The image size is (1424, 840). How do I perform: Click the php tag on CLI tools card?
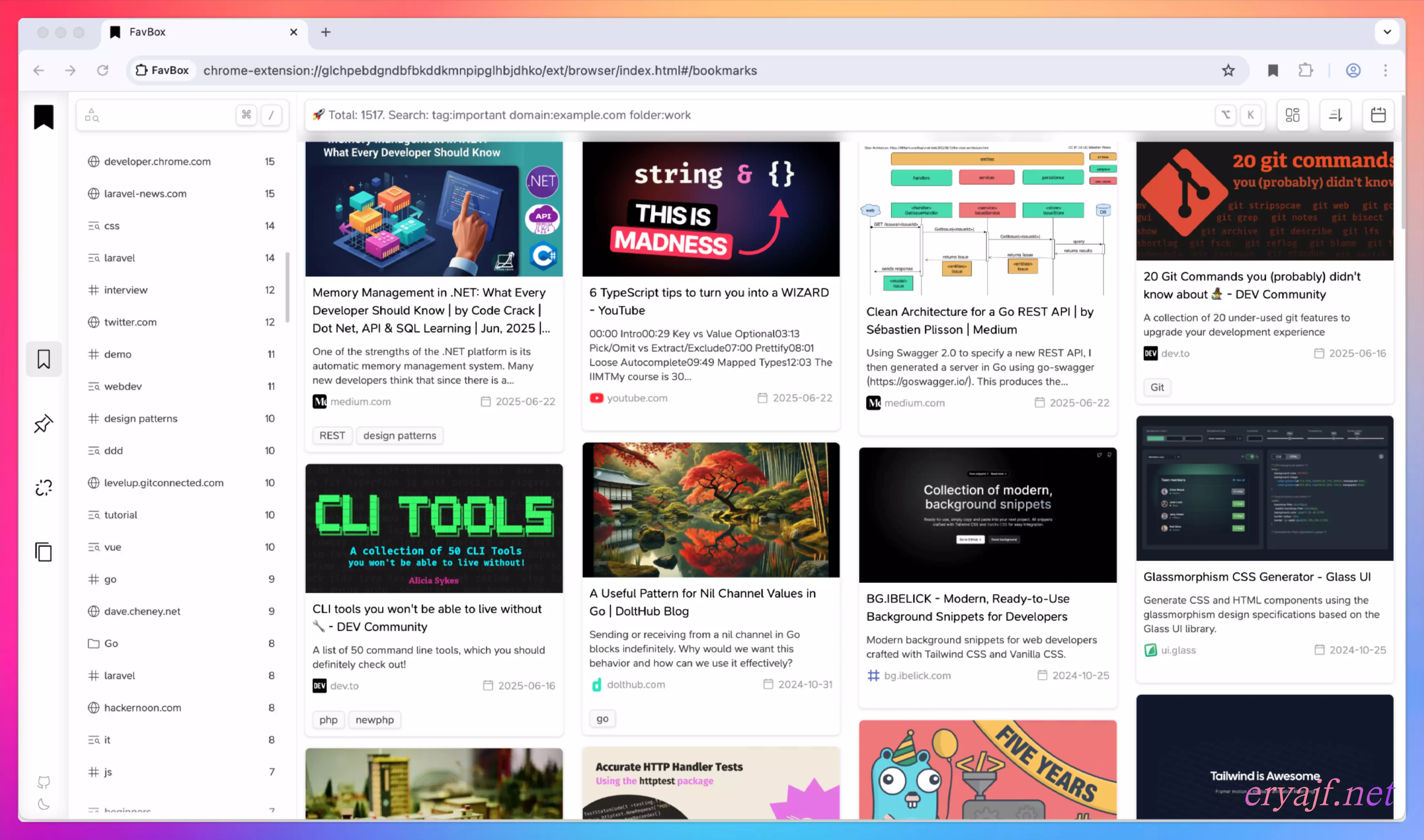(328, 719)
